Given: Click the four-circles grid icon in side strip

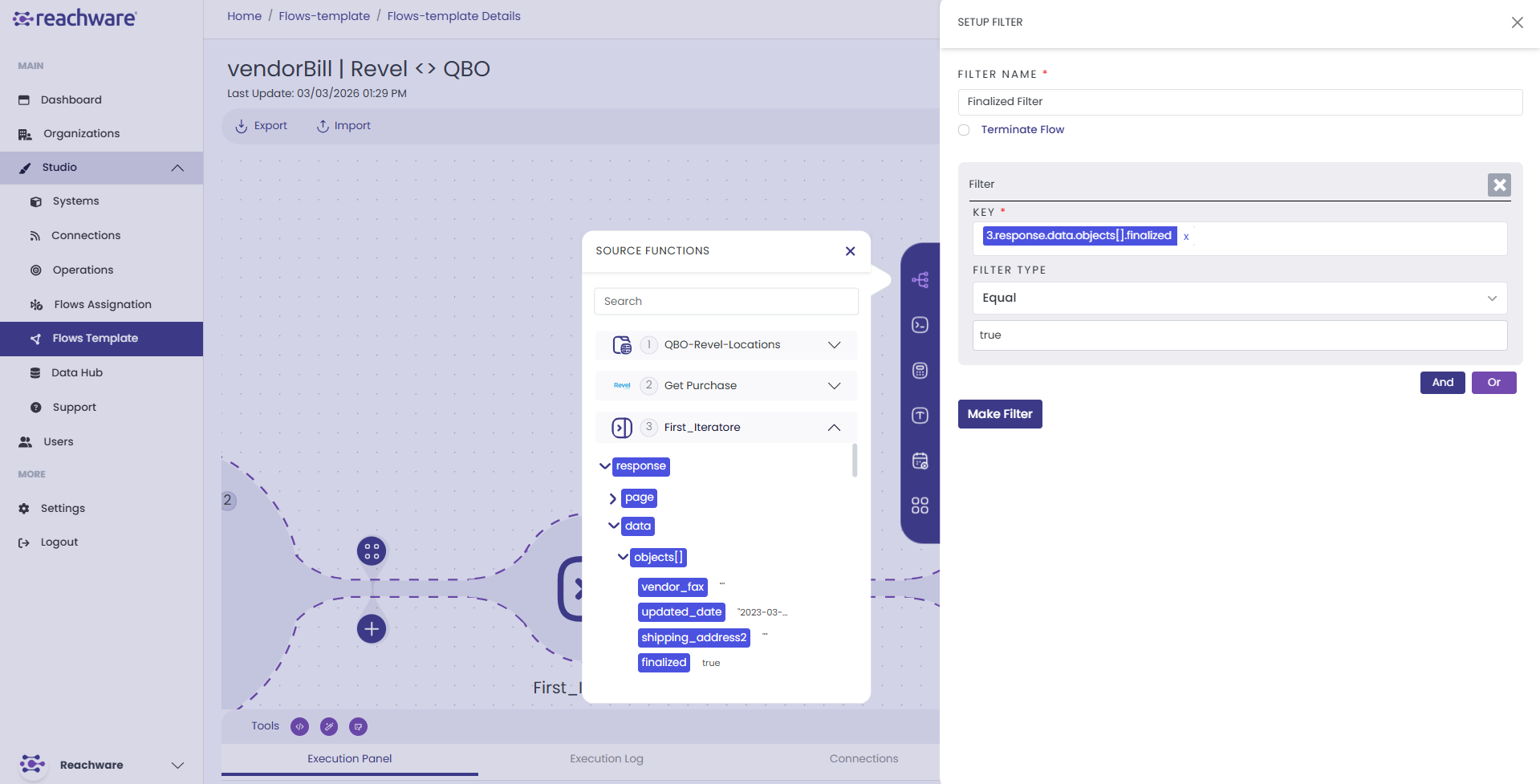Looking at the screenshot, I should [920, 506].
